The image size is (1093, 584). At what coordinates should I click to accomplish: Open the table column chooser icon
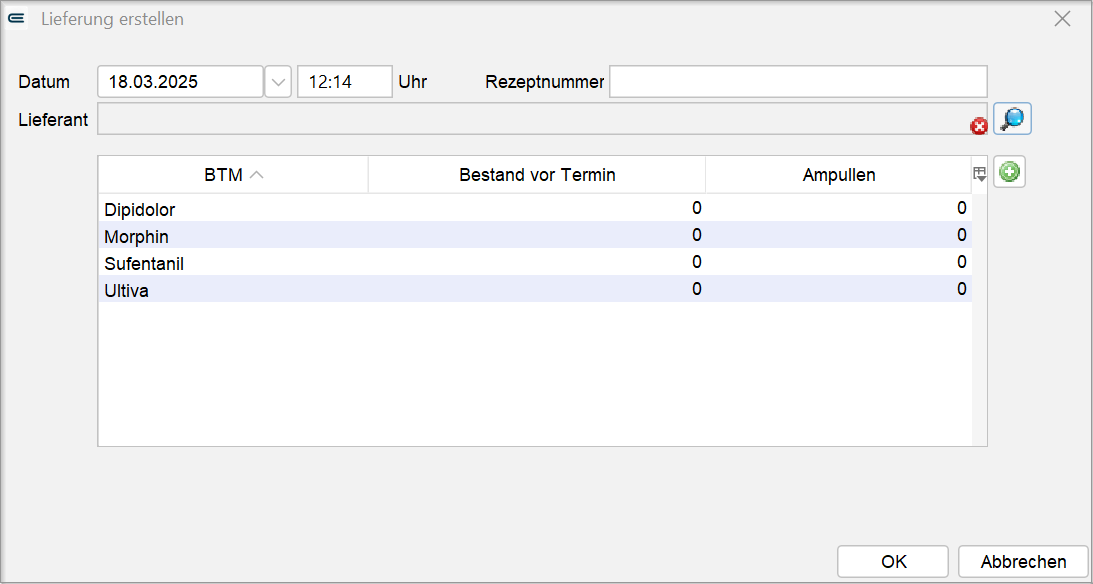click(x=980, y=175)
